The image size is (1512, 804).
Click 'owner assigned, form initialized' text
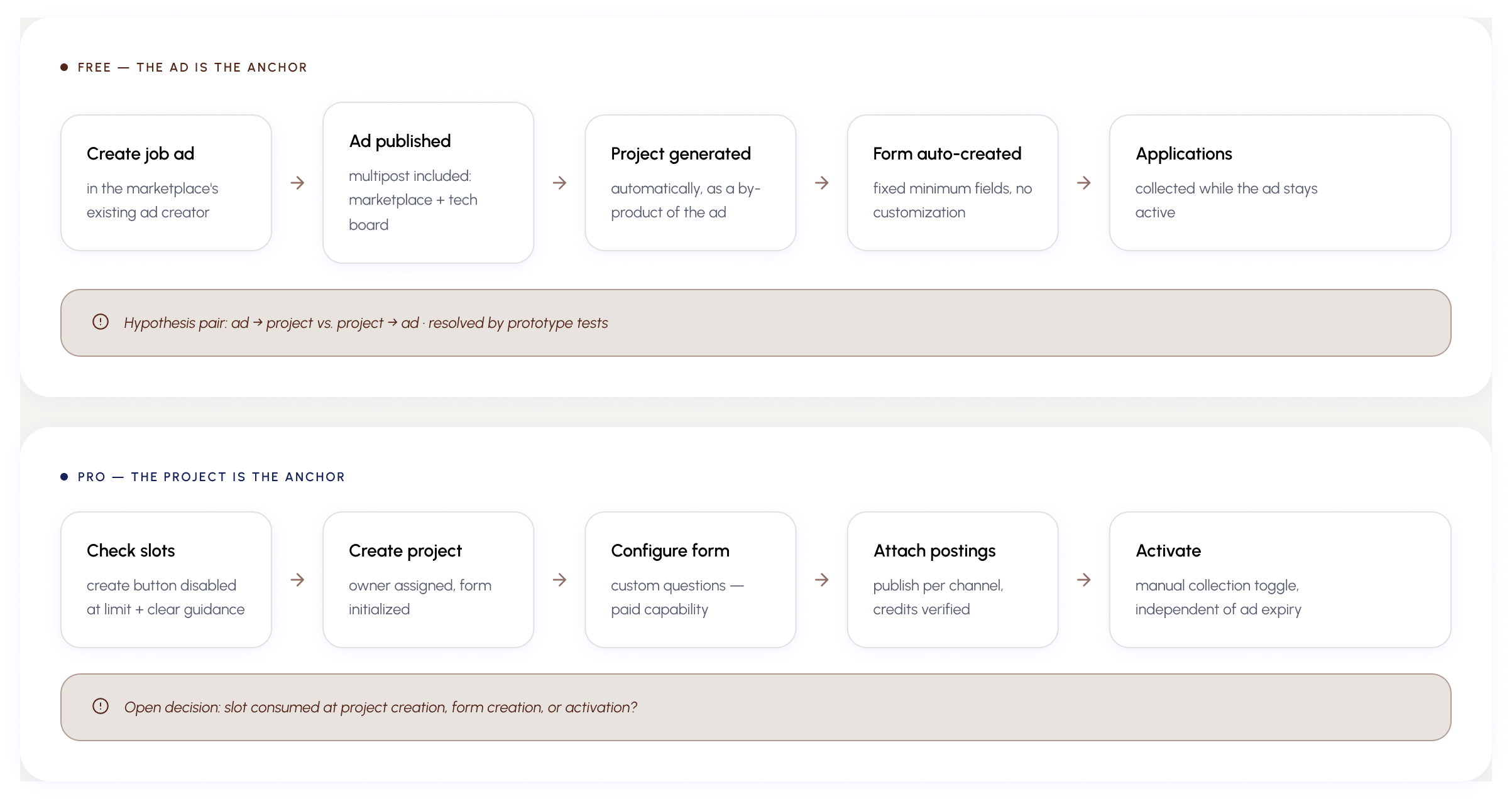pos(420,597)
